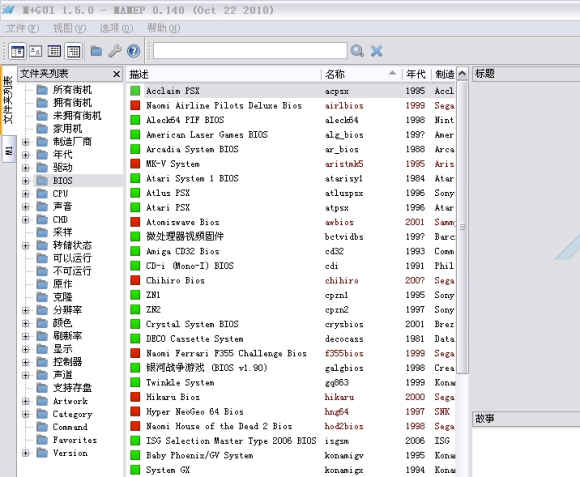The height and width of the screenshot is (477, 580).
Task: Open the 视图(V) menu
Action: (x=70, y=28)
